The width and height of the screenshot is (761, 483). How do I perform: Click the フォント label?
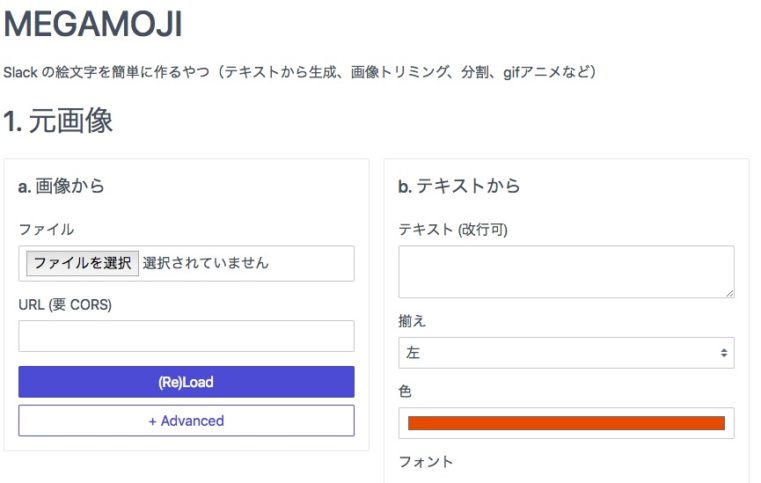[426, 462]
